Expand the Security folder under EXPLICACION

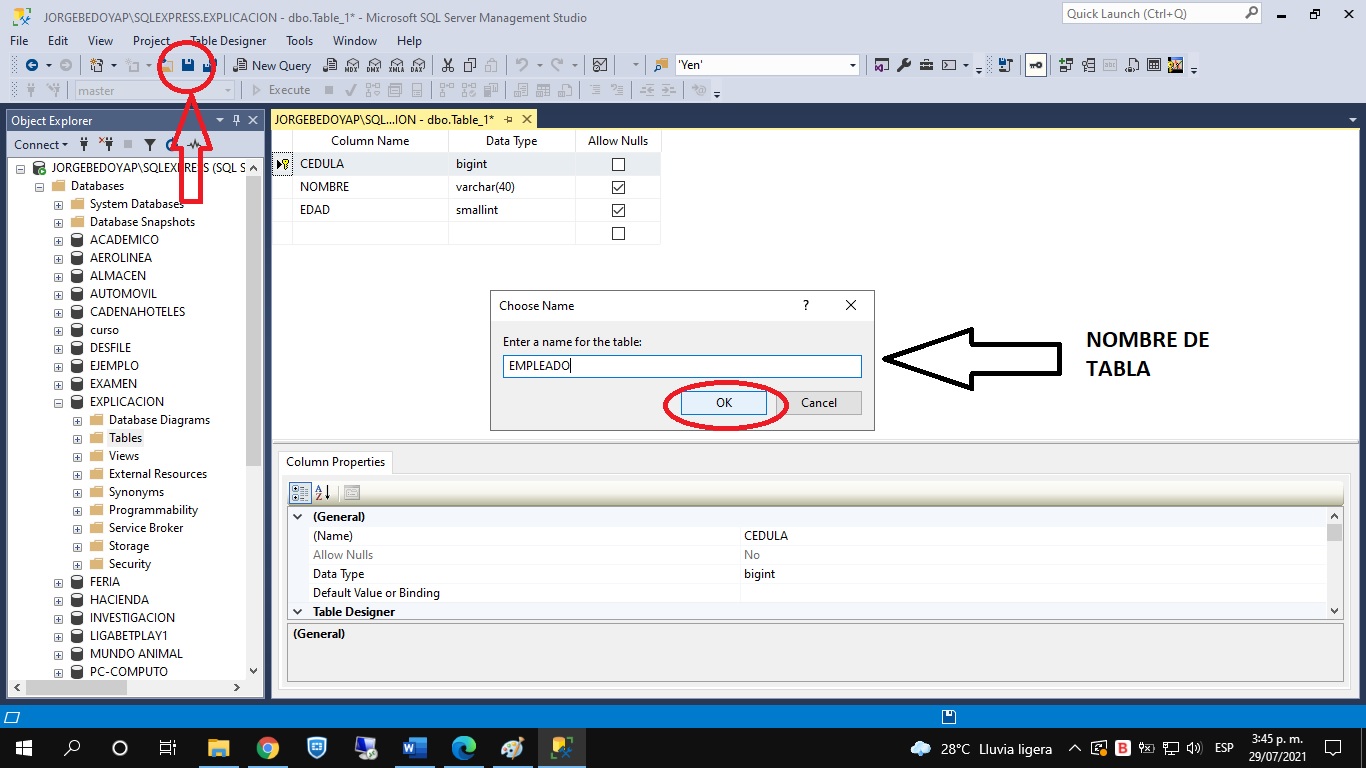point(78,564)
